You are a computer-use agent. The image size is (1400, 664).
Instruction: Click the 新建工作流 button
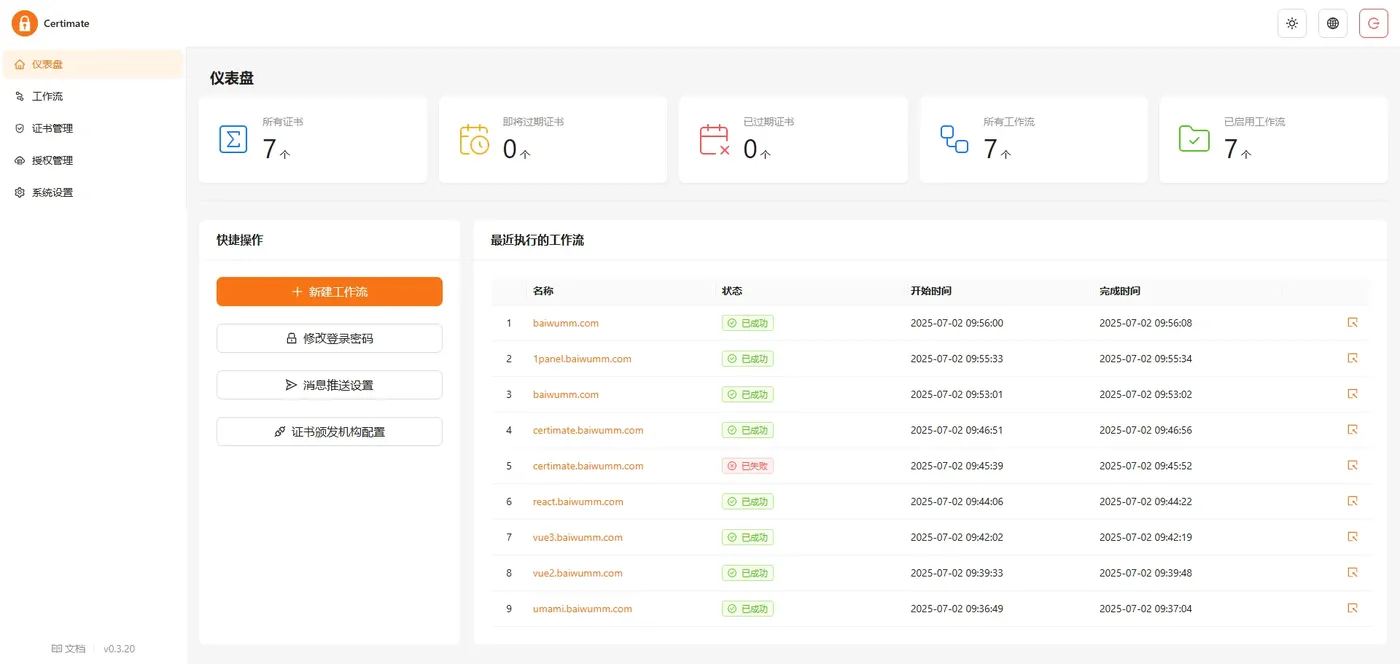click(329, 291)
